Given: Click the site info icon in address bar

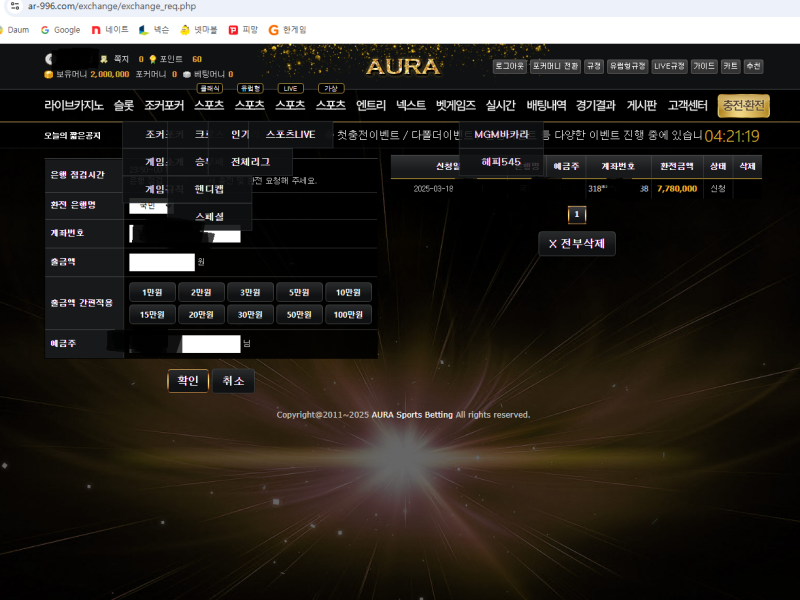Looking at the screenshot, I should pyautogui.click(x=13, y=6).
